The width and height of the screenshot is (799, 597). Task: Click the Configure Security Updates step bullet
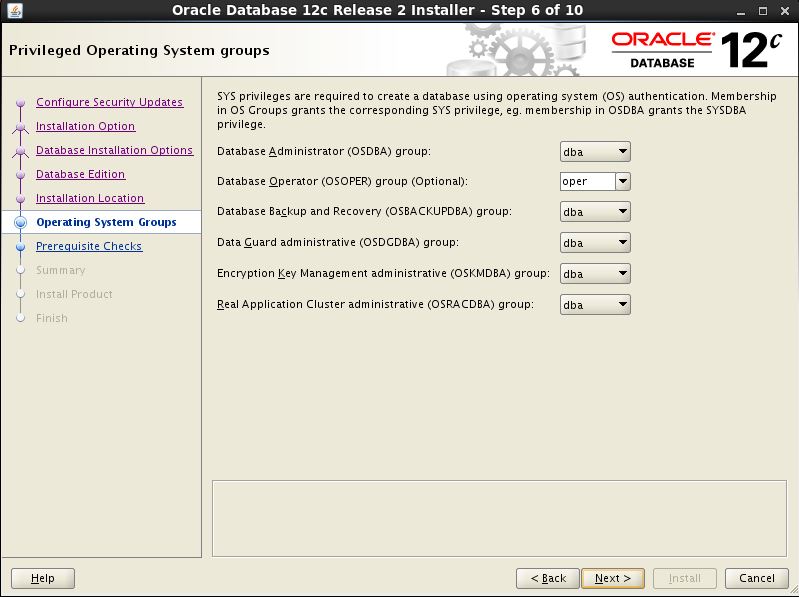pos(20,102)
